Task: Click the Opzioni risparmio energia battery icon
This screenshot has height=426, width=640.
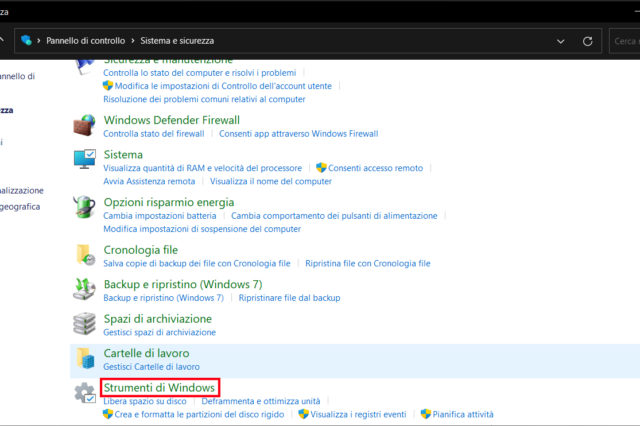Action: [85, 207]
